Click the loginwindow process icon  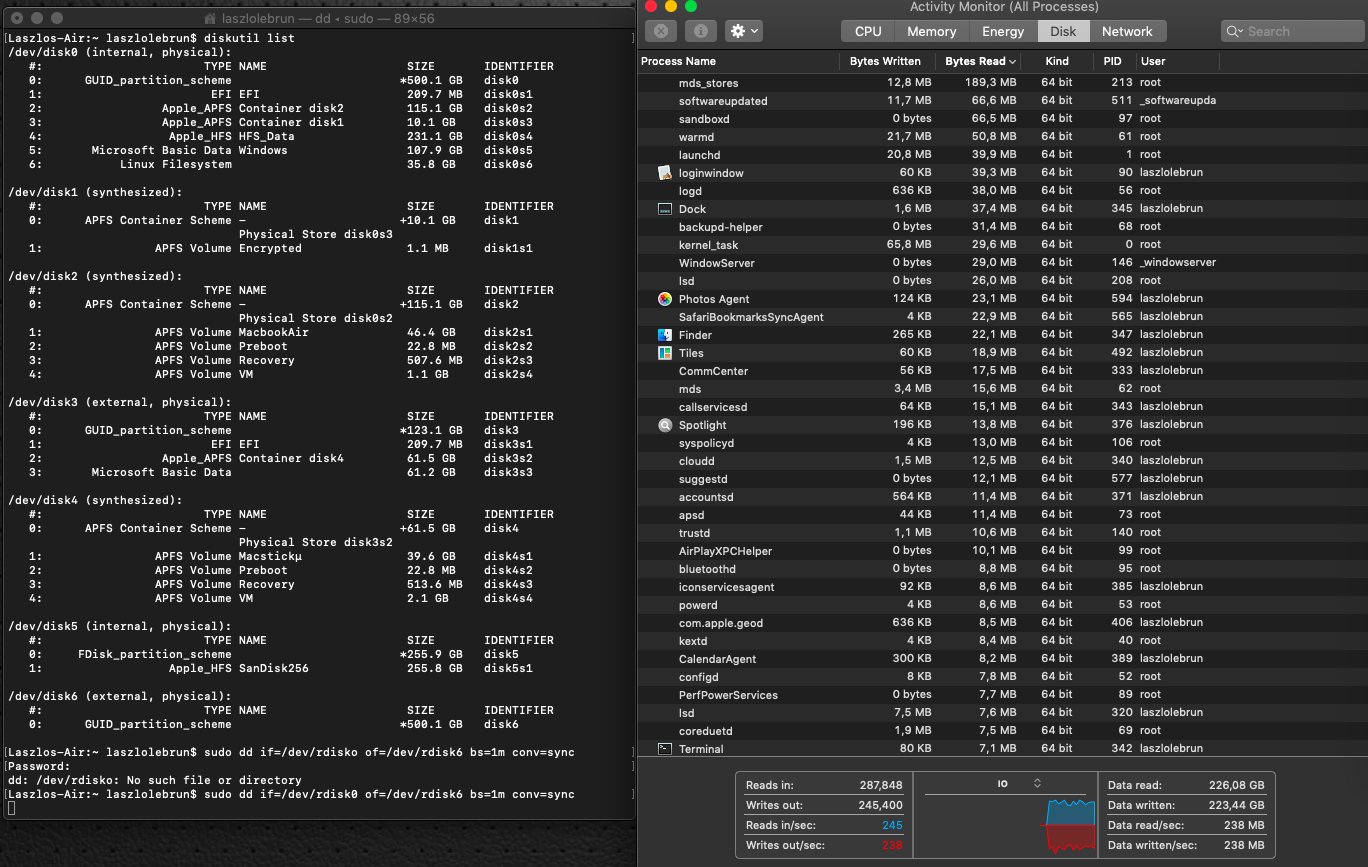click(665, 173)
